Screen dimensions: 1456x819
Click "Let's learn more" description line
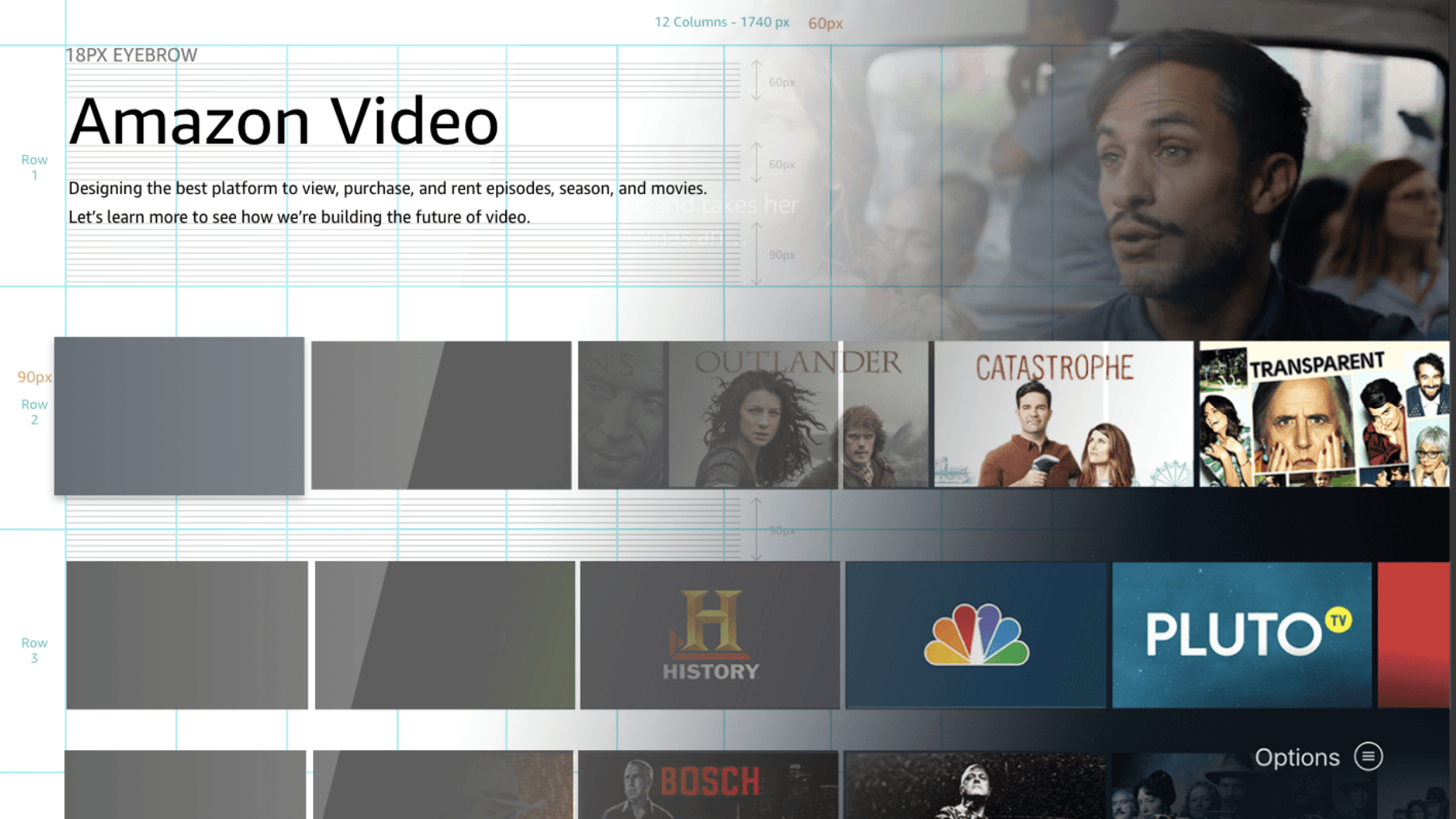[299, 217]
